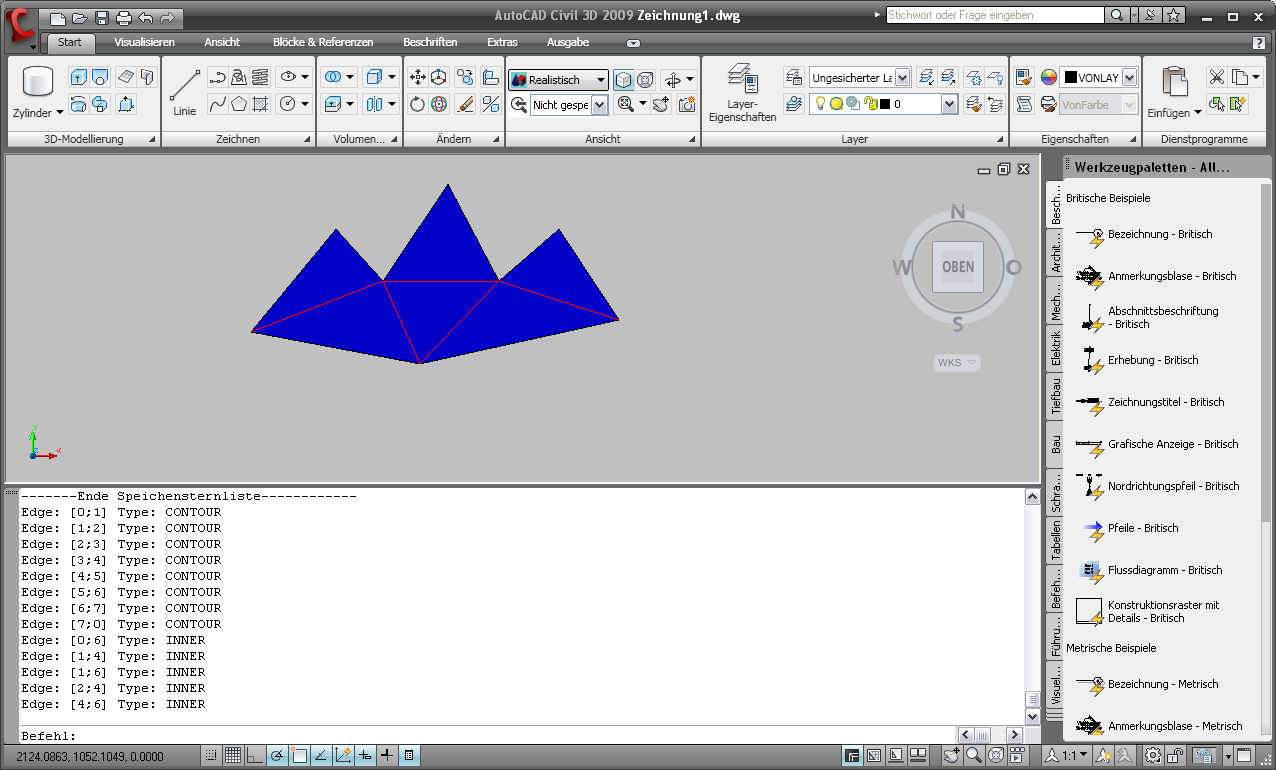Click the OBEN face on ViewCube
1276x770 pixels.
point(957,267)
